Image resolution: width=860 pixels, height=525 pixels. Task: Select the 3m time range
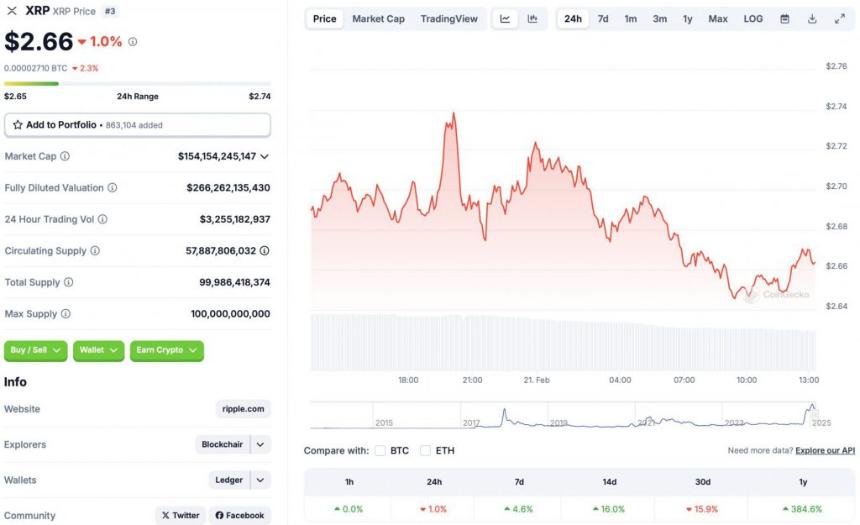(x=660, y=19)
